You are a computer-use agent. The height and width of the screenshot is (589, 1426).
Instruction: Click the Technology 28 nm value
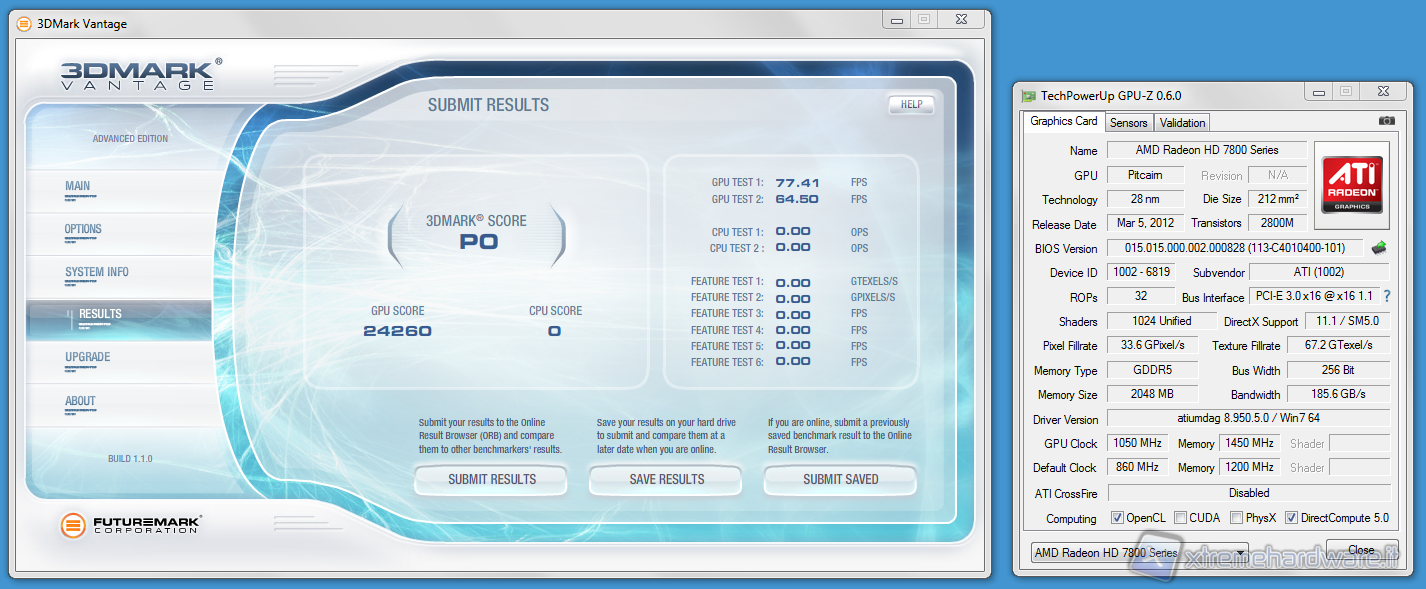point(1145,199)
